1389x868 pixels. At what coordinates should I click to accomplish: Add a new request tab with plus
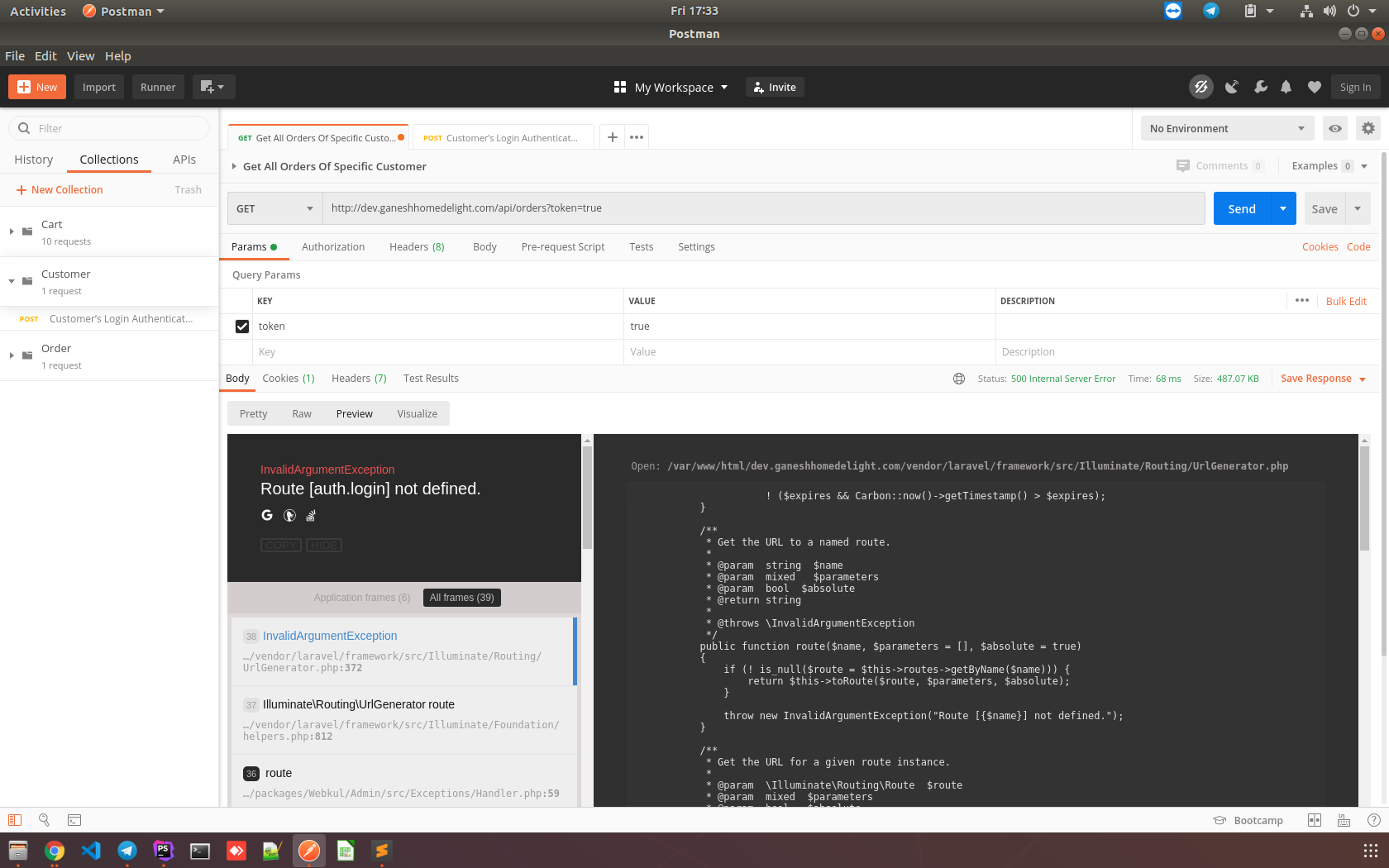click(x=612, y=137)
